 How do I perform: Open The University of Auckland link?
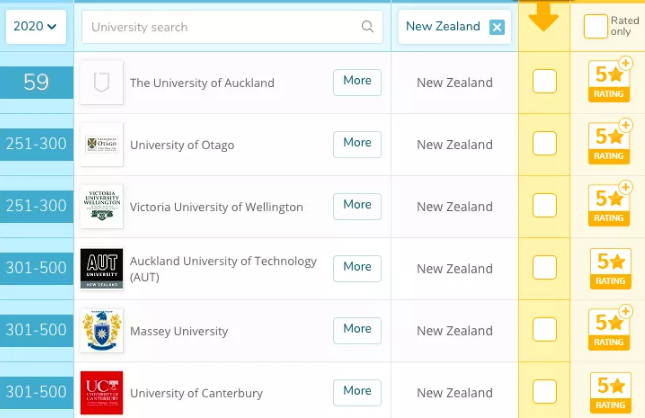point(202,83)
